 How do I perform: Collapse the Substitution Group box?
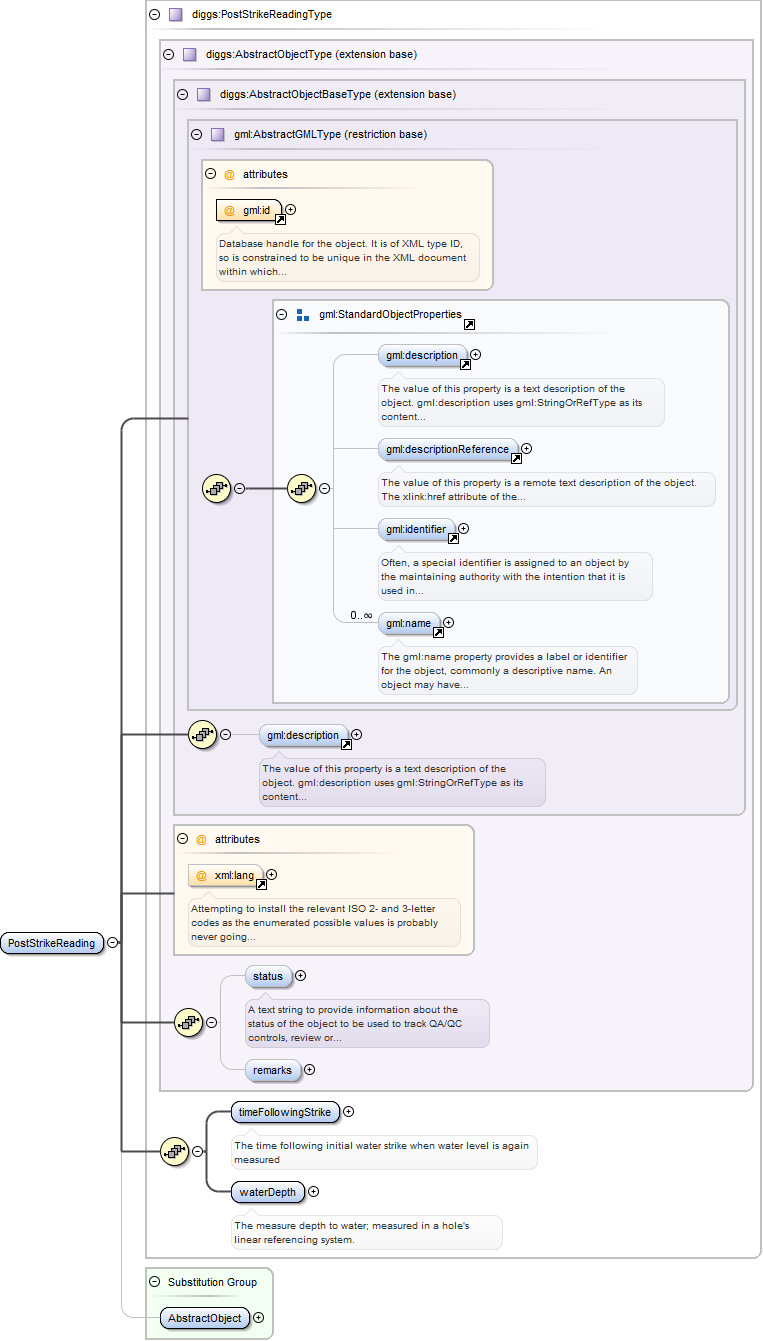click(154, 1282)
